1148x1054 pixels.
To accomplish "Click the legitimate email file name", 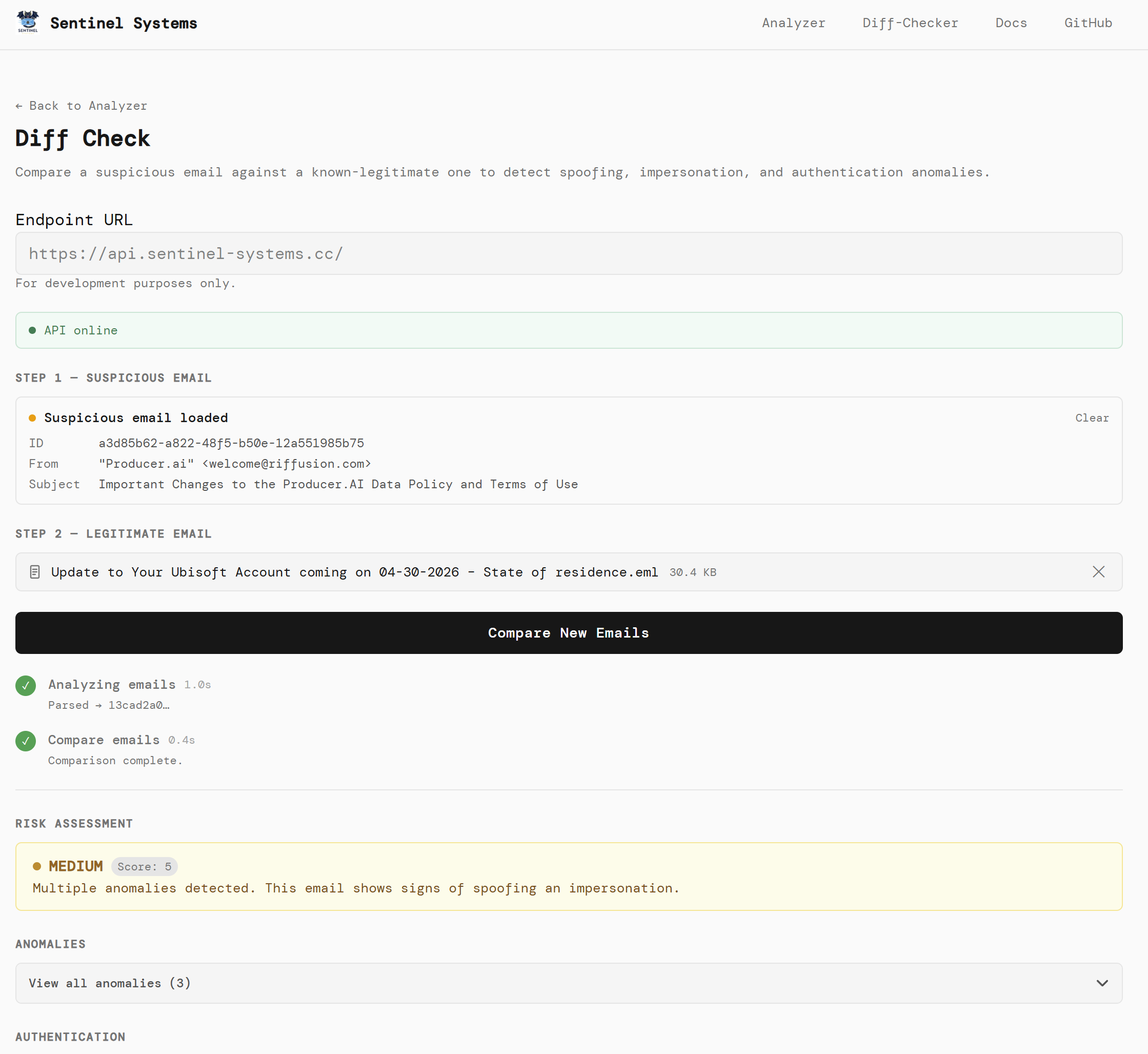I will click(x=354, y=571).
